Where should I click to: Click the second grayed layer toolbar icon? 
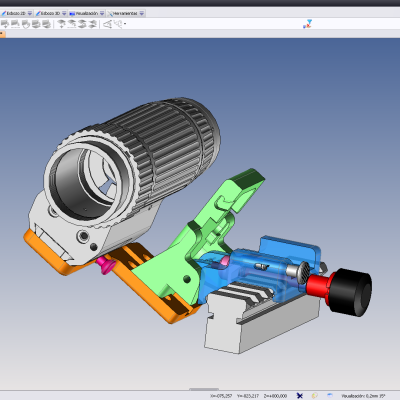[15, 24]
